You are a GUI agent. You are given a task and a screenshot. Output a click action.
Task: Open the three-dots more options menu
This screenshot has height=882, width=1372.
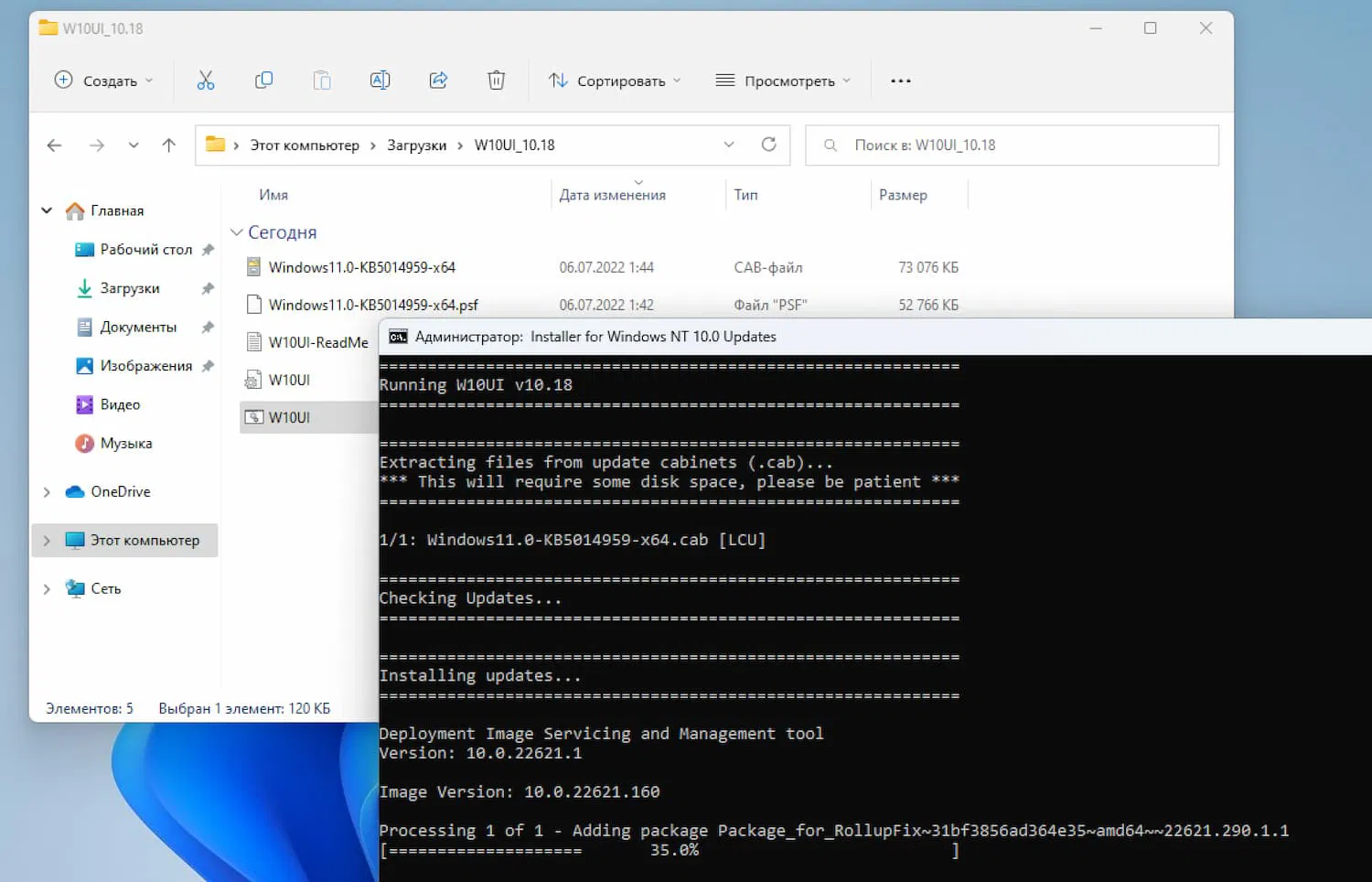tap(901, 81)
